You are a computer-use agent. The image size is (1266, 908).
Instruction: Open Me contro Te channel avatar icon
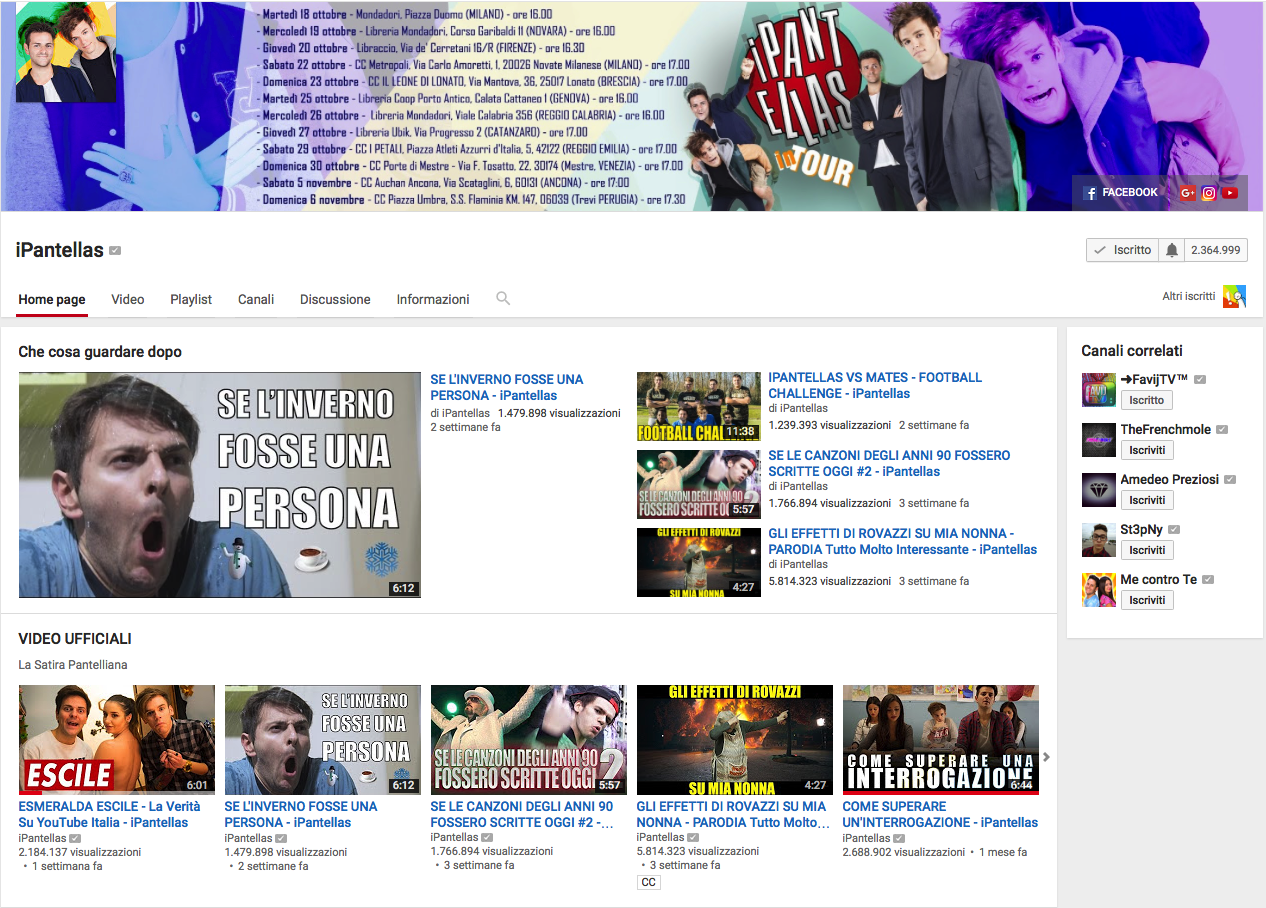(1099, 590)
